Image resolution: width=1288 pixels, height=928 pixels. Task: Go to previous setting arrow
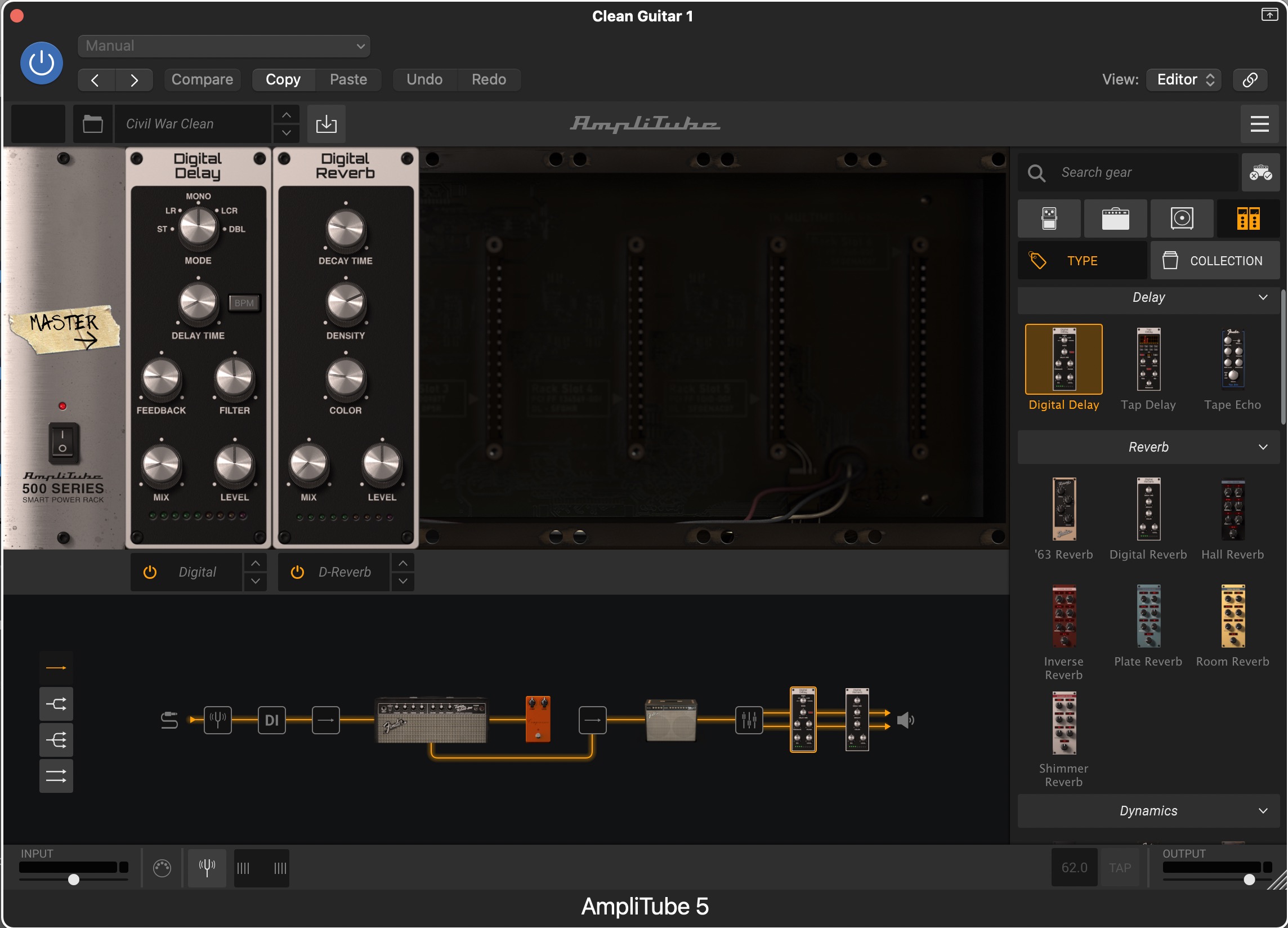pos(96,80)
